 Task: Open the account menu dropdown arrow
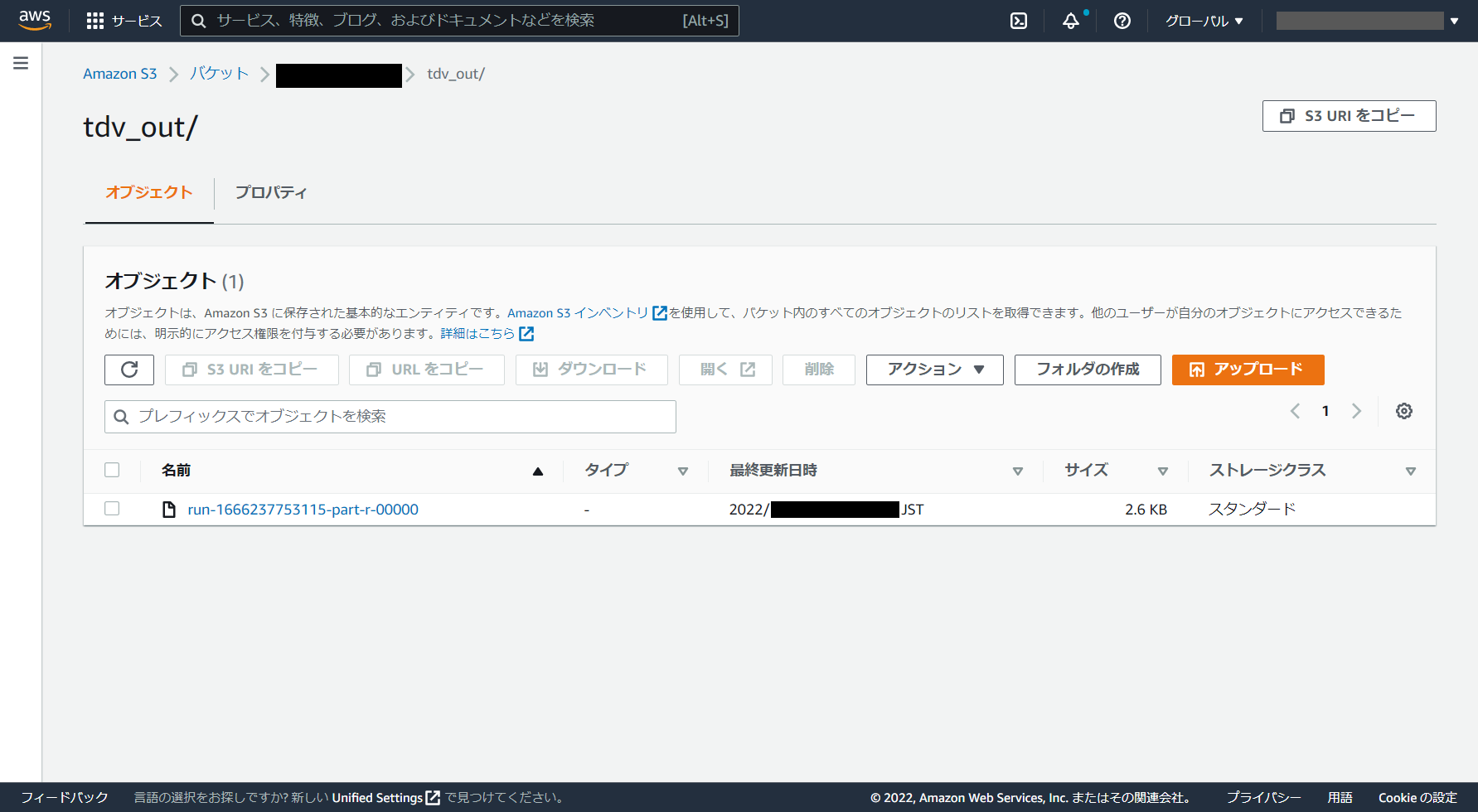point(1454,21)
